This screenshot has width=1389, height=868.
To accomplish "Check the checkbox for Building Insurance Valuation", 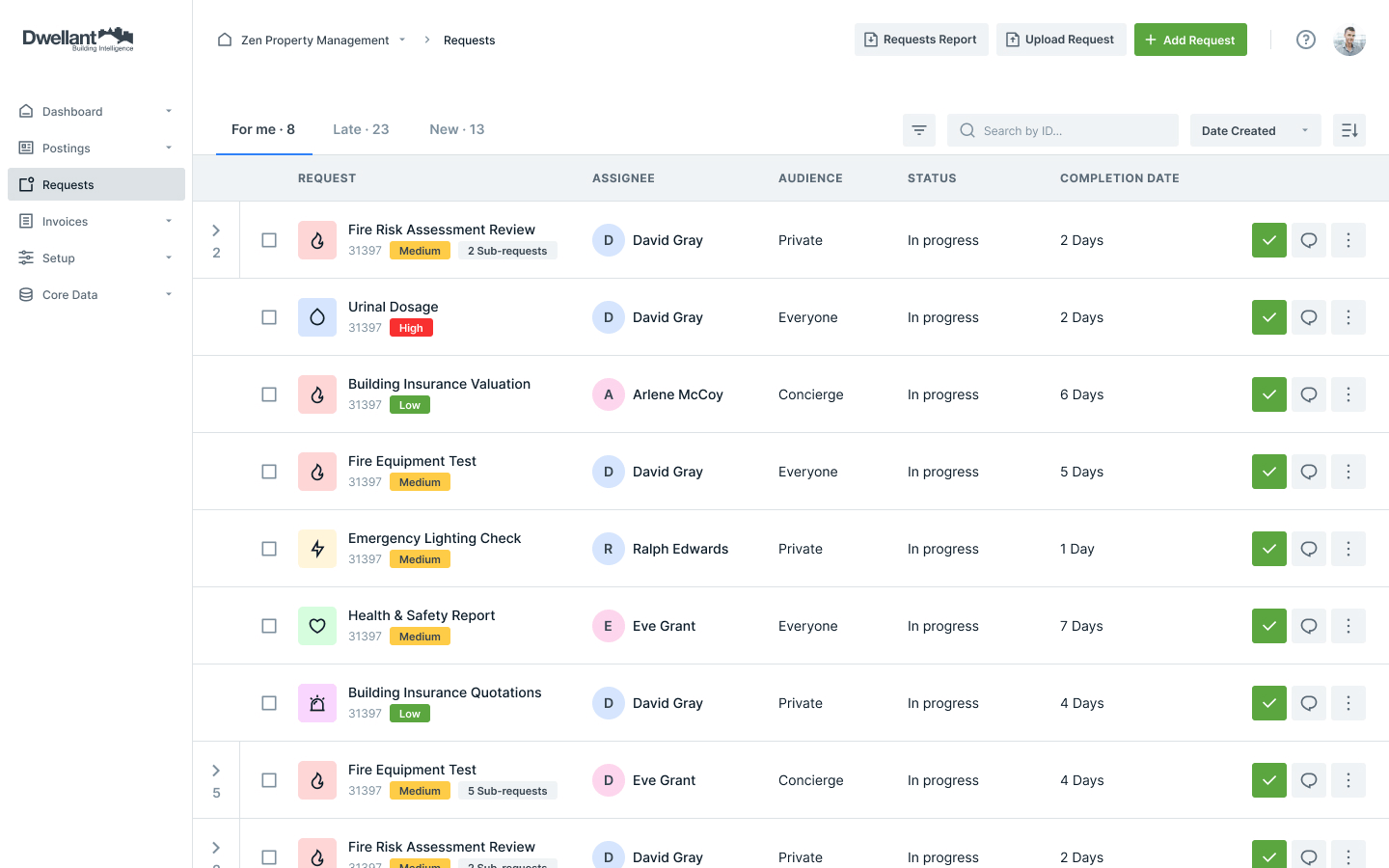I will point(269,393).
